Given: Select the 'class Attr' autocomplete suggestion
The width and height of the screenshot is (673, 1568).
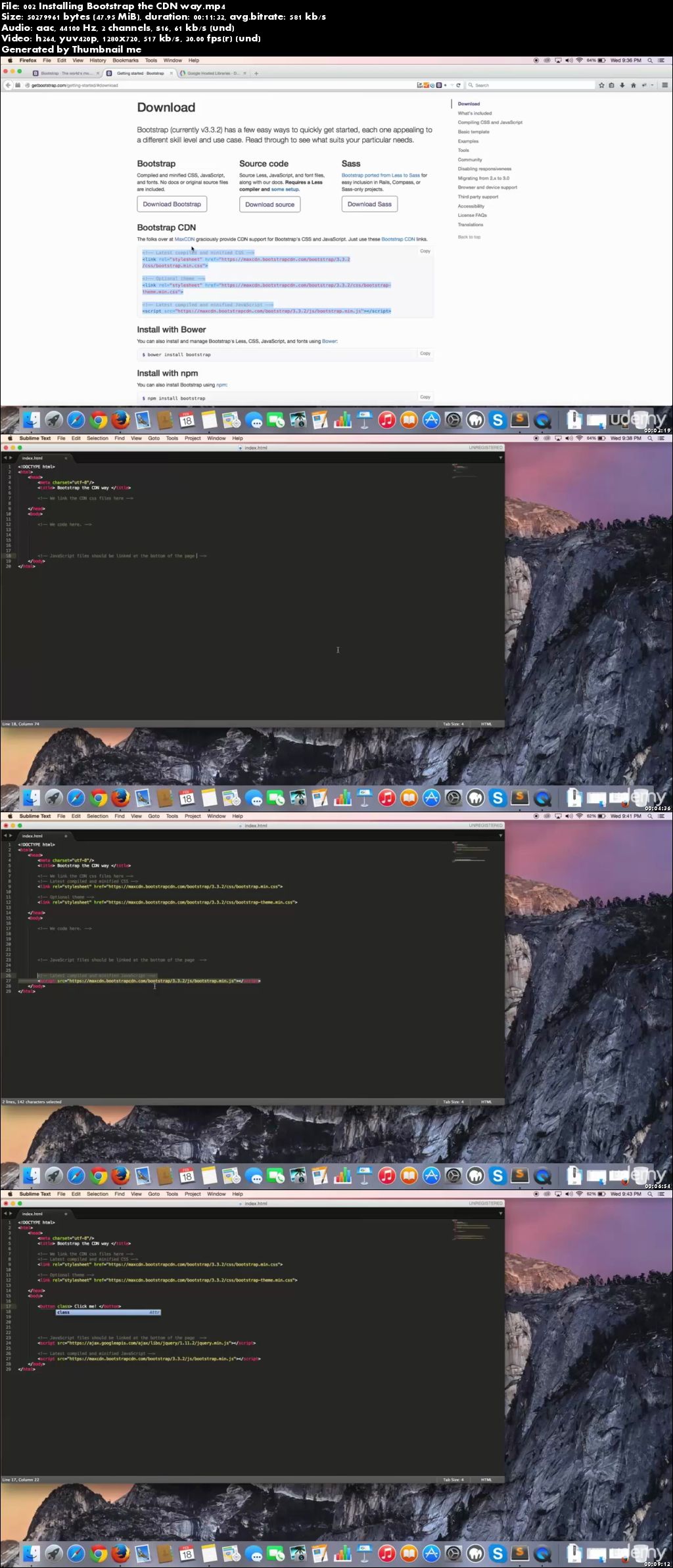Looking at the screenshot, I should [108, 1312].
